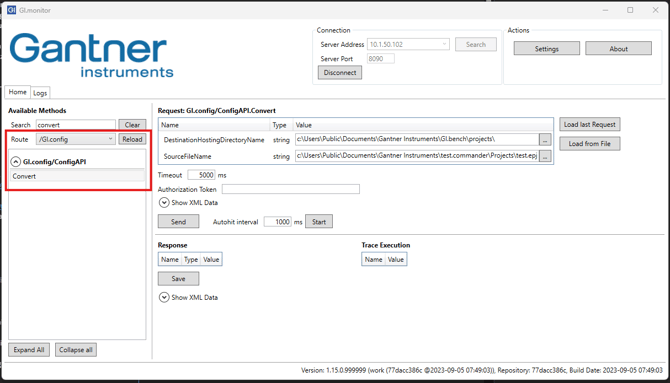Start the autohit
Viewport: 670px width, 383px height.
pos(319,221)
